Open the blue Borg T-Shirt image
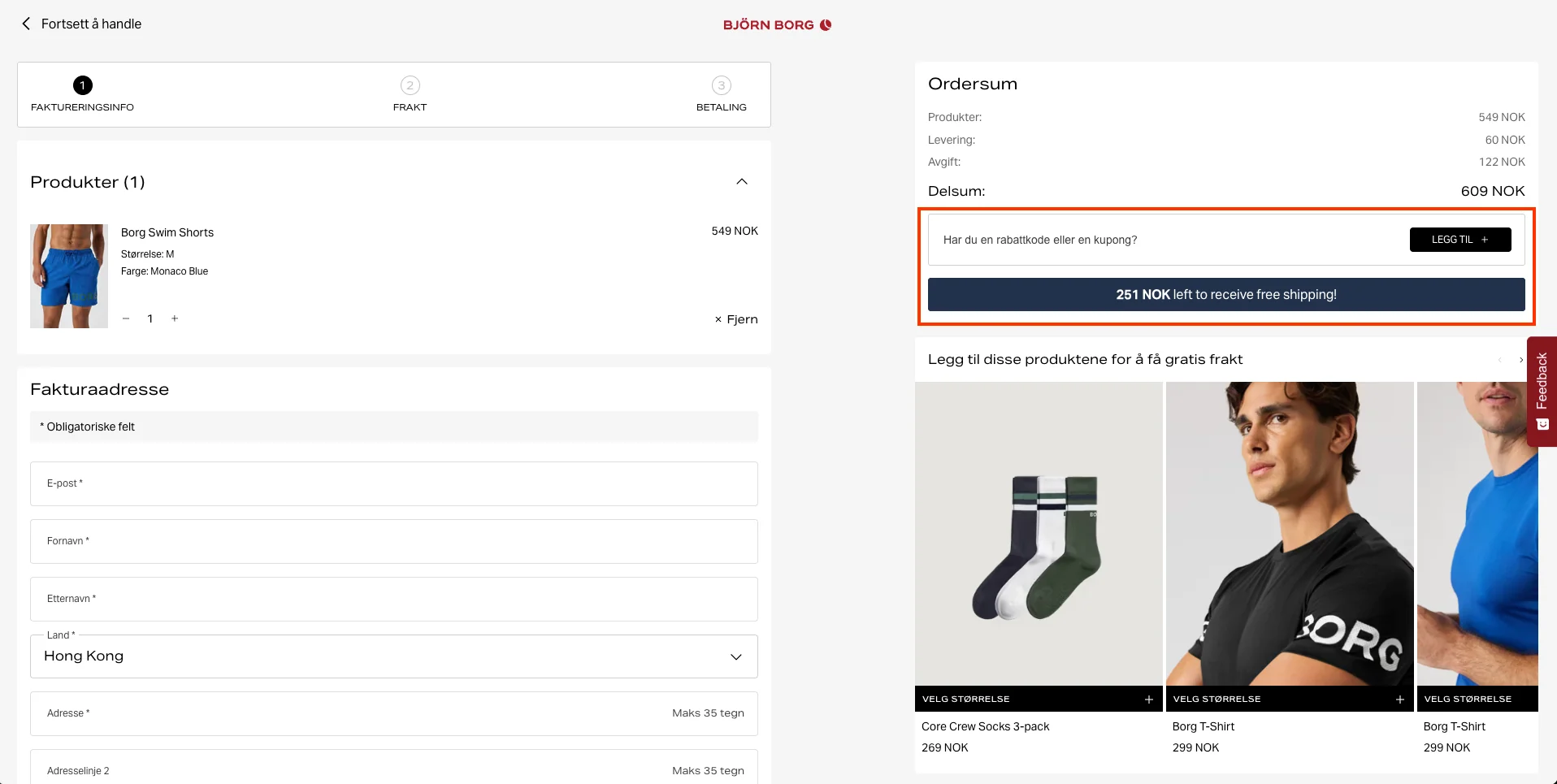Viewport: 1557px width, 784px height. (1477, 534)
